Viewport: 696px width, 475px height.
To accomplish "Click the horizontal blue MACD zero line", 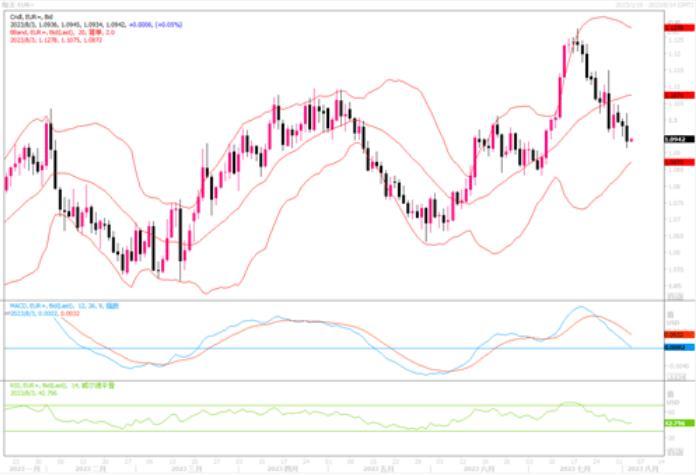I will click(x=300, y=348).
